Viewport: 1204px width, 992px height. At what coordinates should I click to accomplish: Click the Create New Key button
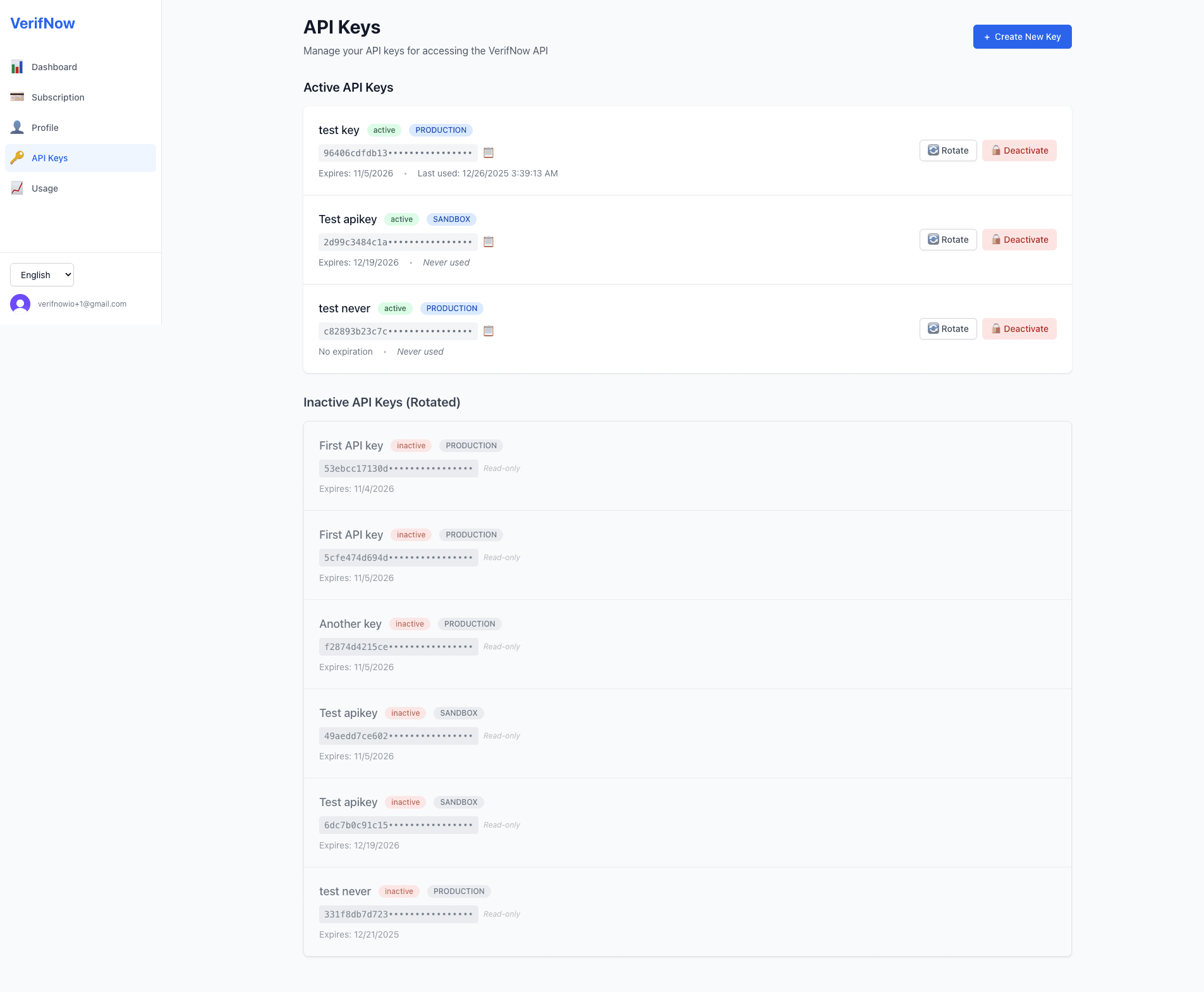tap(1021, 36)
